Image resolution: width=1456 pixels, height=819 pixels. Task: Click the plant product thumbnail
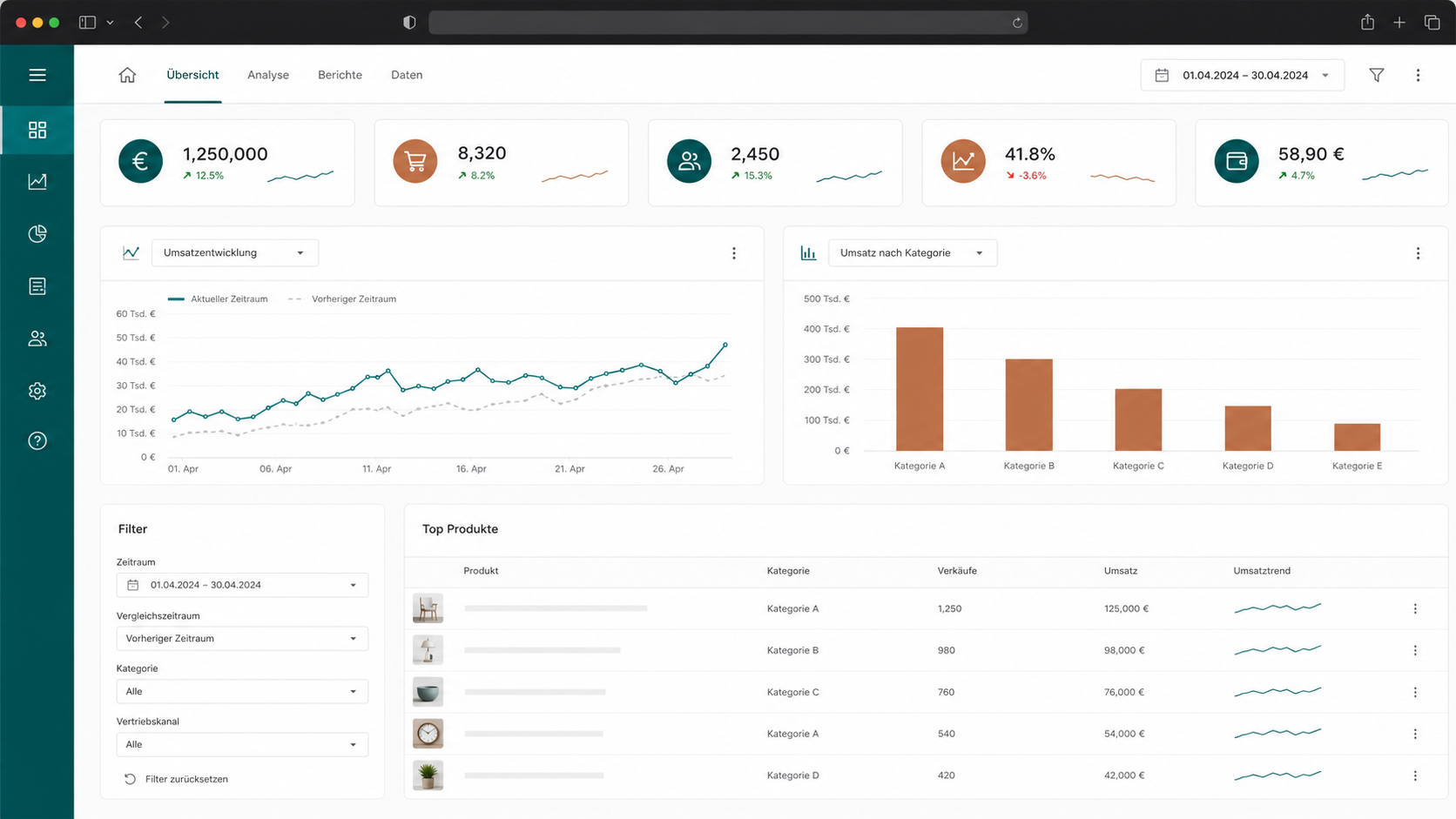[x=428, y=775]
